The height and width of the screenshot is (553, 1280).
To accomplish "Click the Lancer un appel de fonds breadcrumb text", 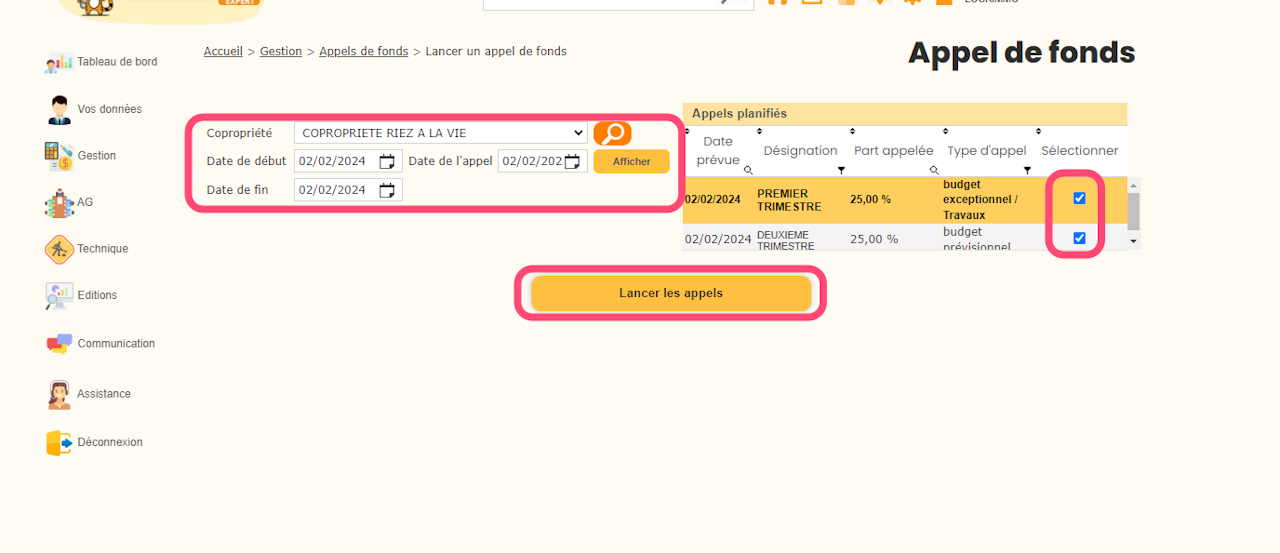I will pos(496,51).
